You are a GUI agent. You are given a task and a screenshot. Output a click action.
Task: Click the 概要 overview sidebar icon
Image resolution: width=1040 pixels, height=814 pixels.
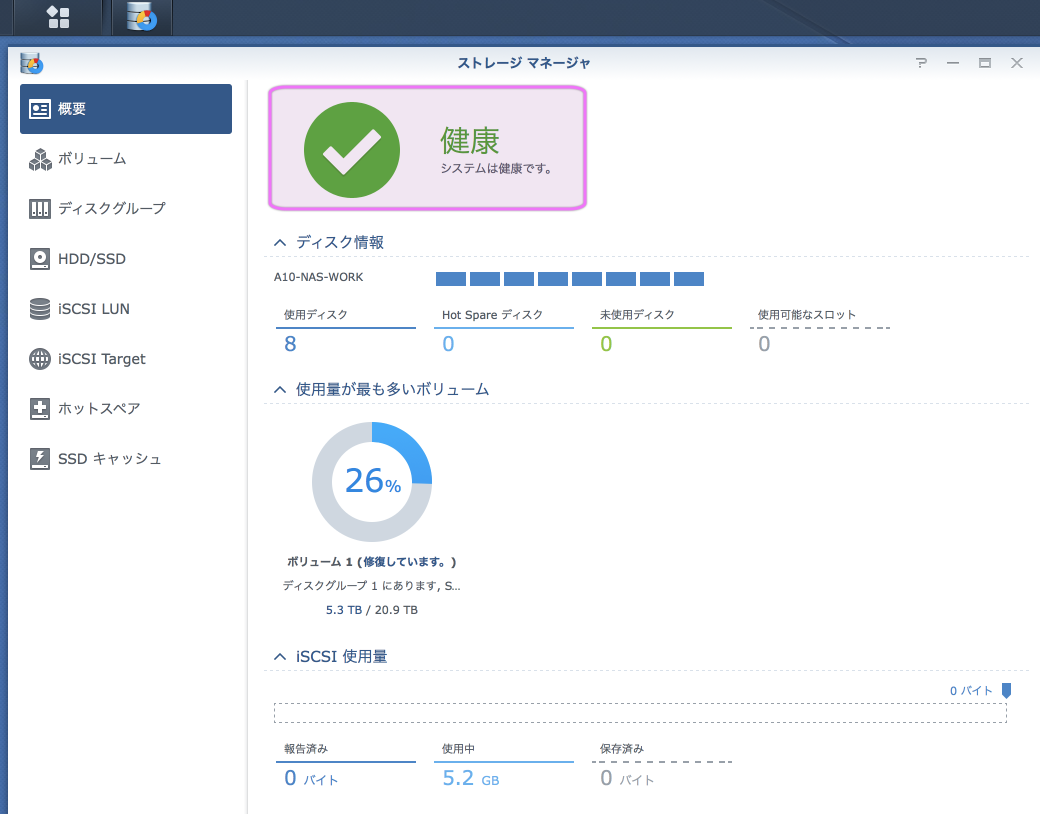click(40, 109)
